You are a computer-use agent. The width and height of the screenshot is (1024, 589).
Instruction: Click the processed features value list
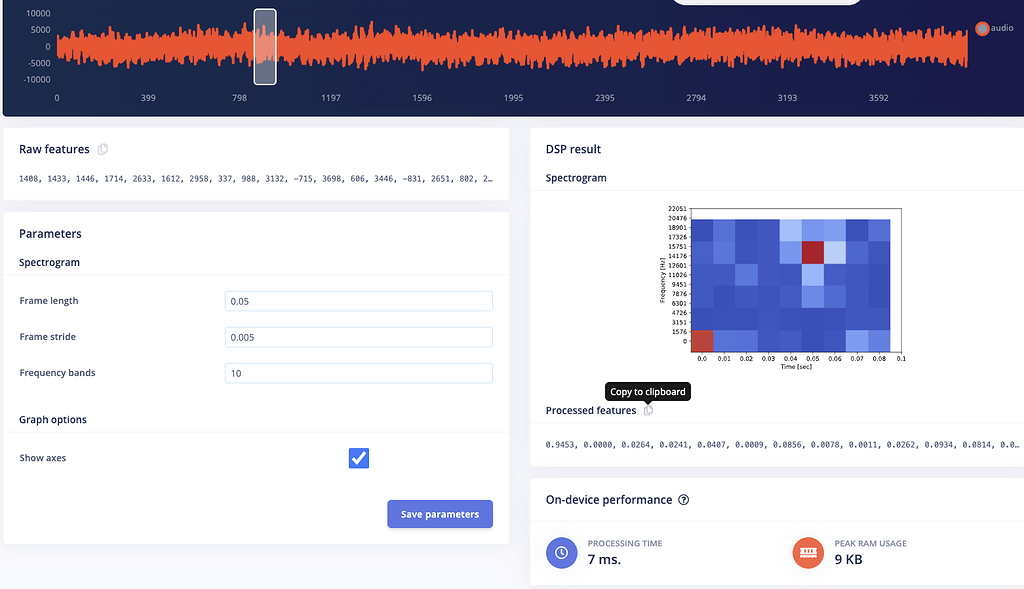point(782,445)
